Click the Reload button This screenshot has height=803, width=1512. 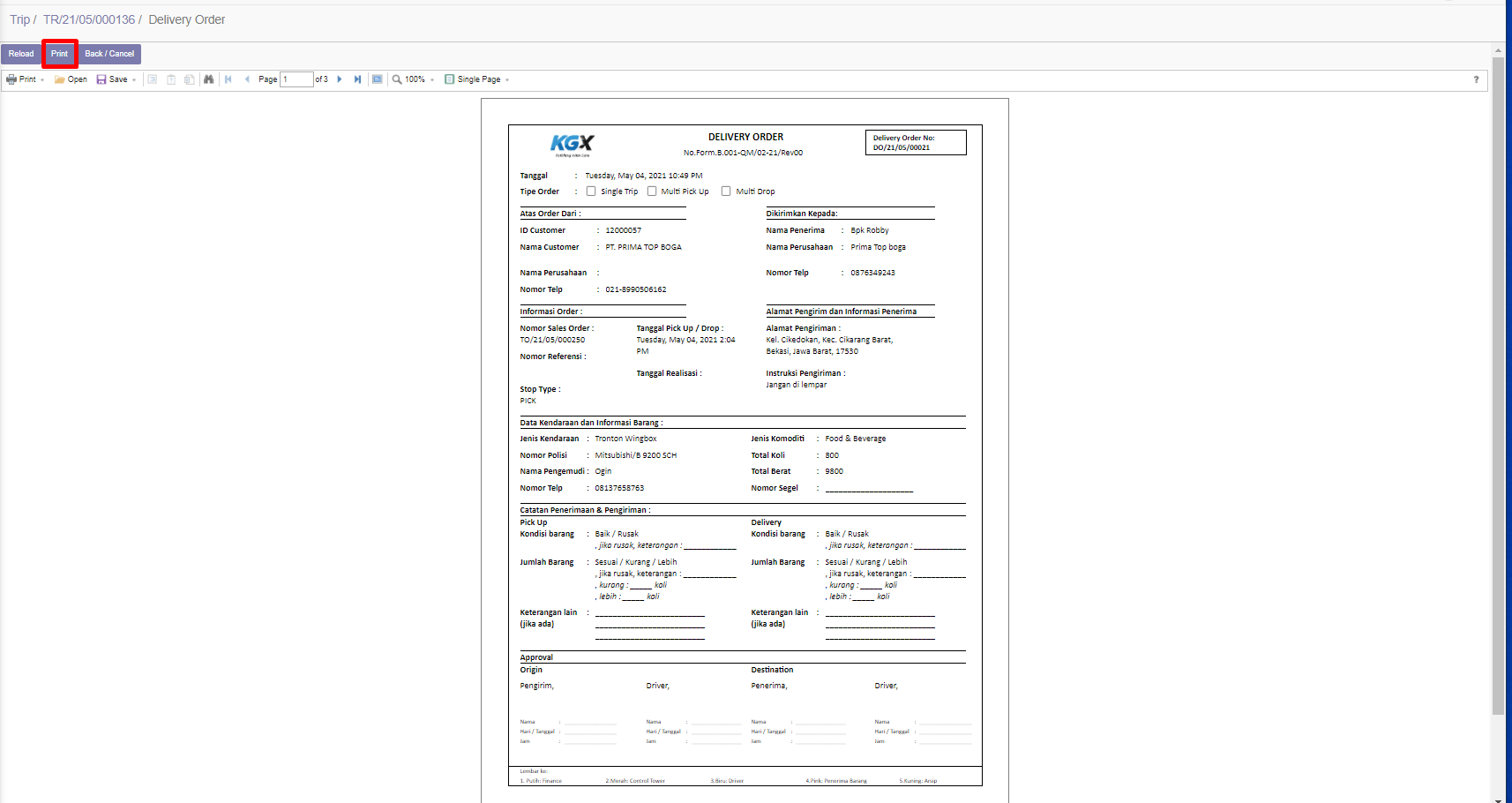pyautogui.click(x=21, y=54)
